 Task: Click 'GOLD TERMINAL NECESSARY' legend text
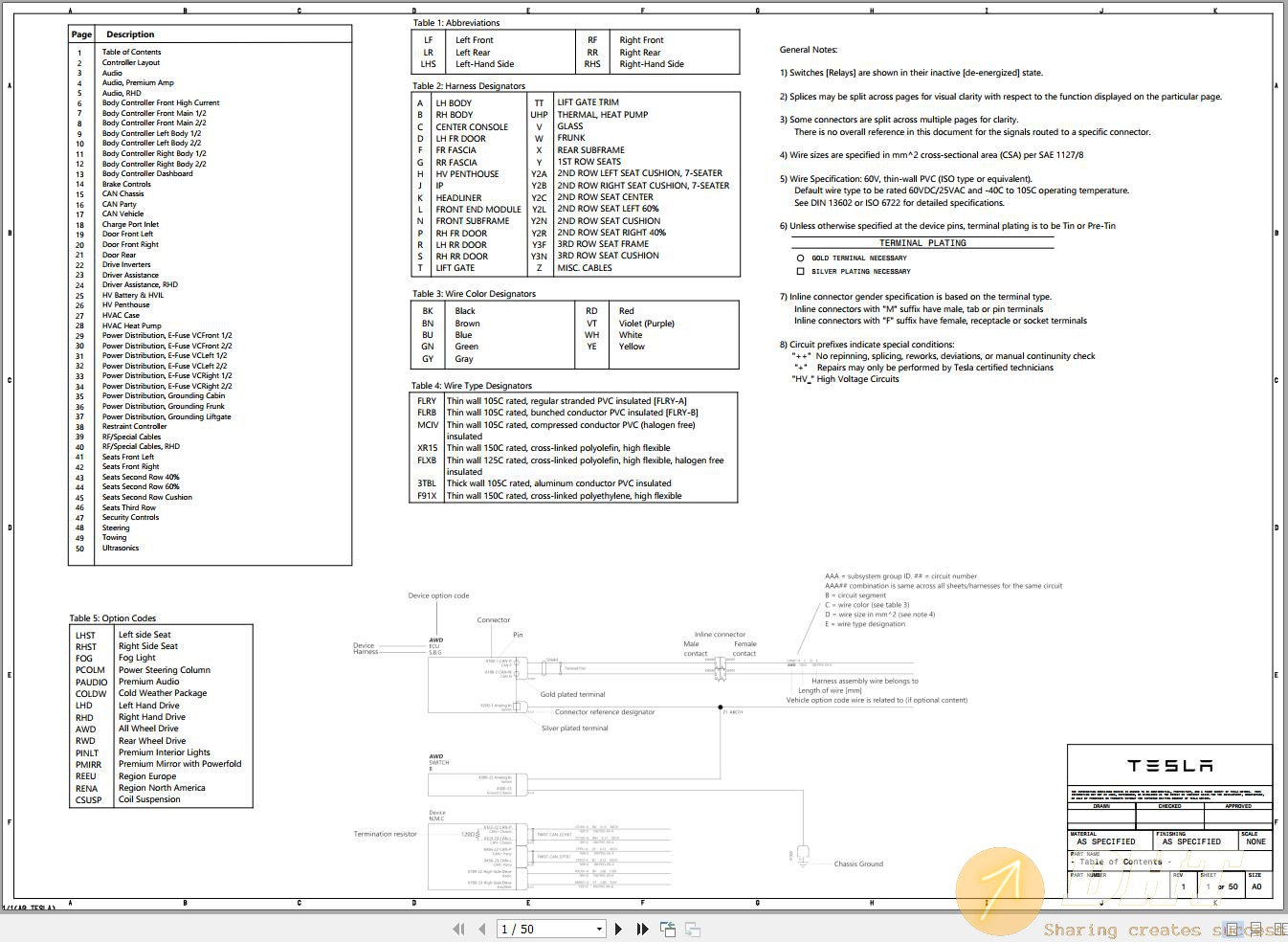(859, 258)
